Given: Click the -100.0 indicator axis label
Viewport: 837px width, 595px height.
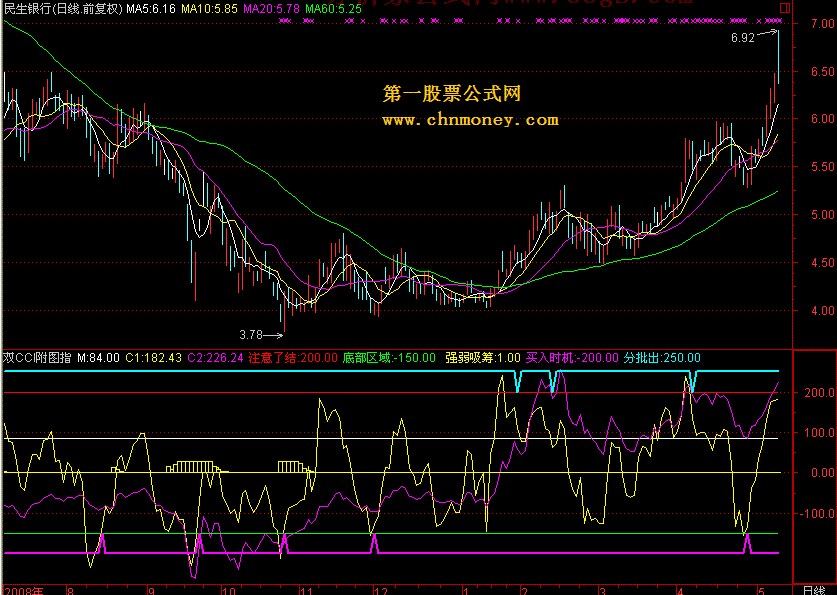Looking at the screenshot, I should coord(819,514).
